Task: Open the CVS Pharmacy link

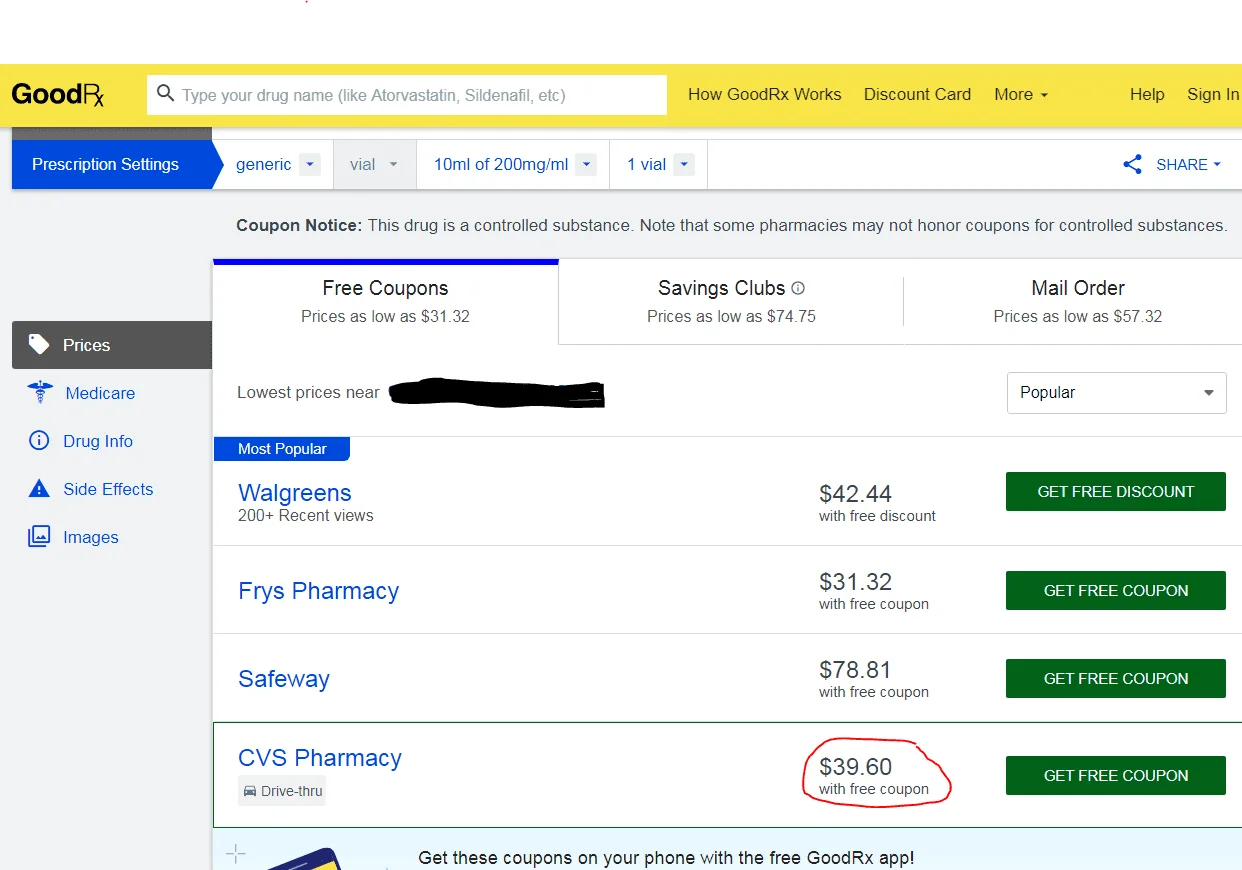Action: pos(320,758)
